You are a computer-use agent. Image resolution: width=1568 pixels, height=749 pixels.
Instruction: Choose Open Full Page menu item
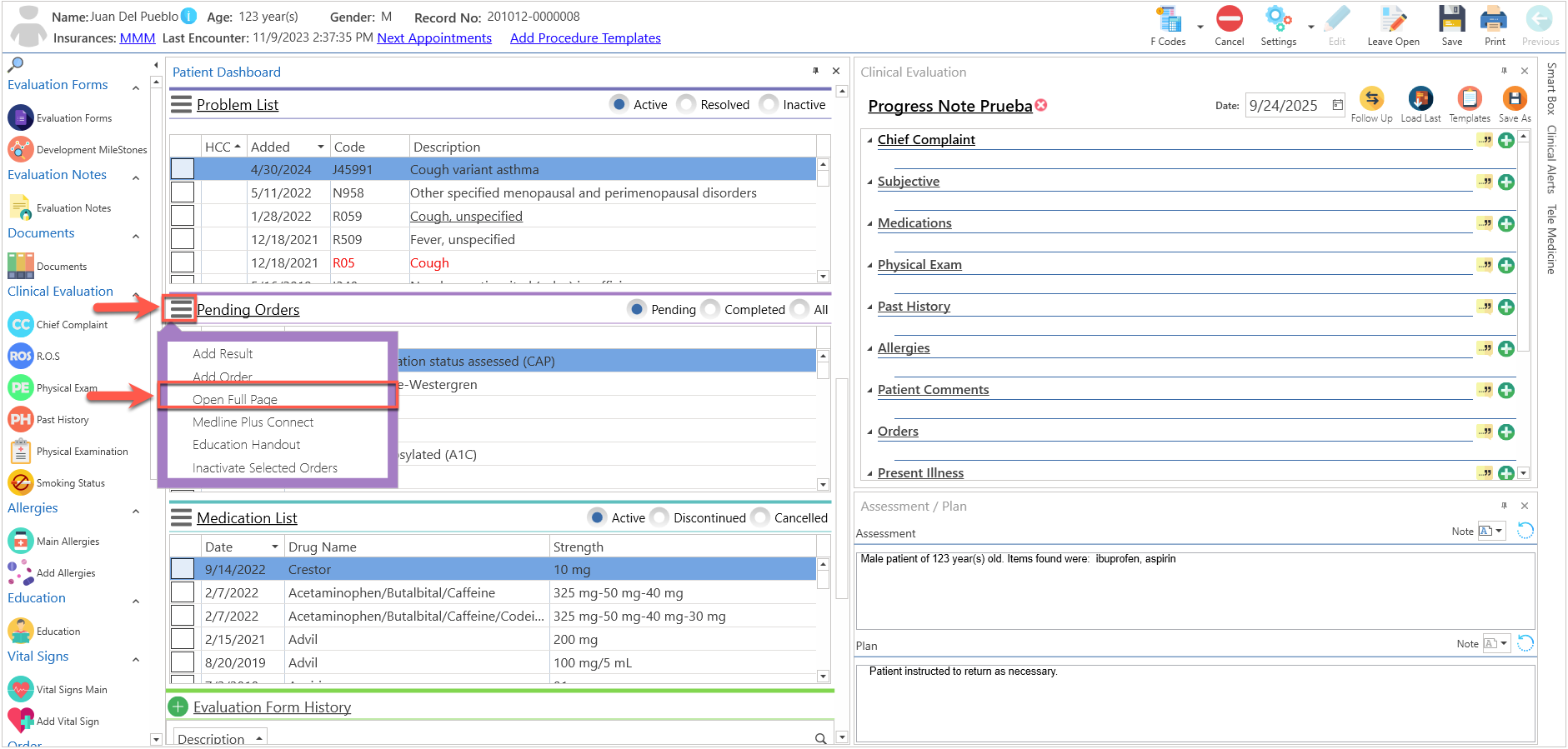235,400
